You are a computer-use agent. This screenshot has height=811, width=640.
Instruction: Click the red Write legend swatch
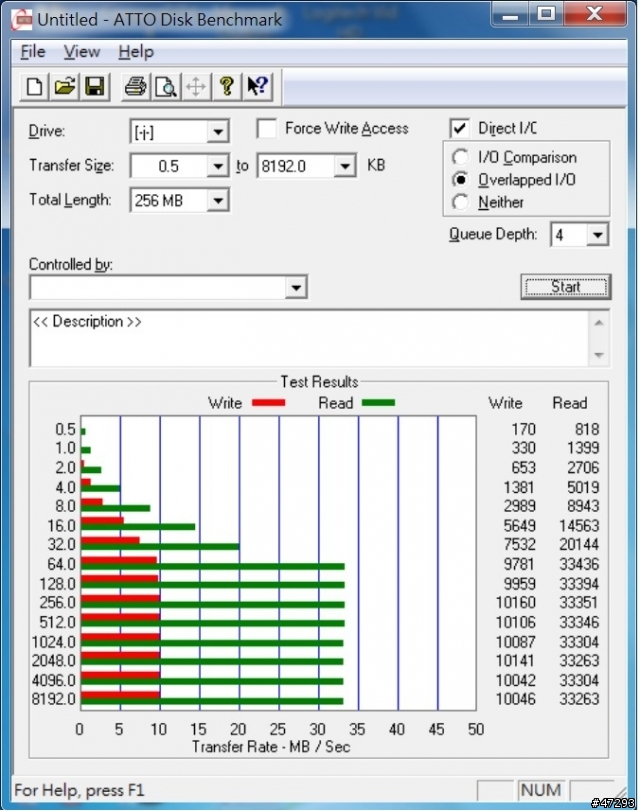point(269,403)
